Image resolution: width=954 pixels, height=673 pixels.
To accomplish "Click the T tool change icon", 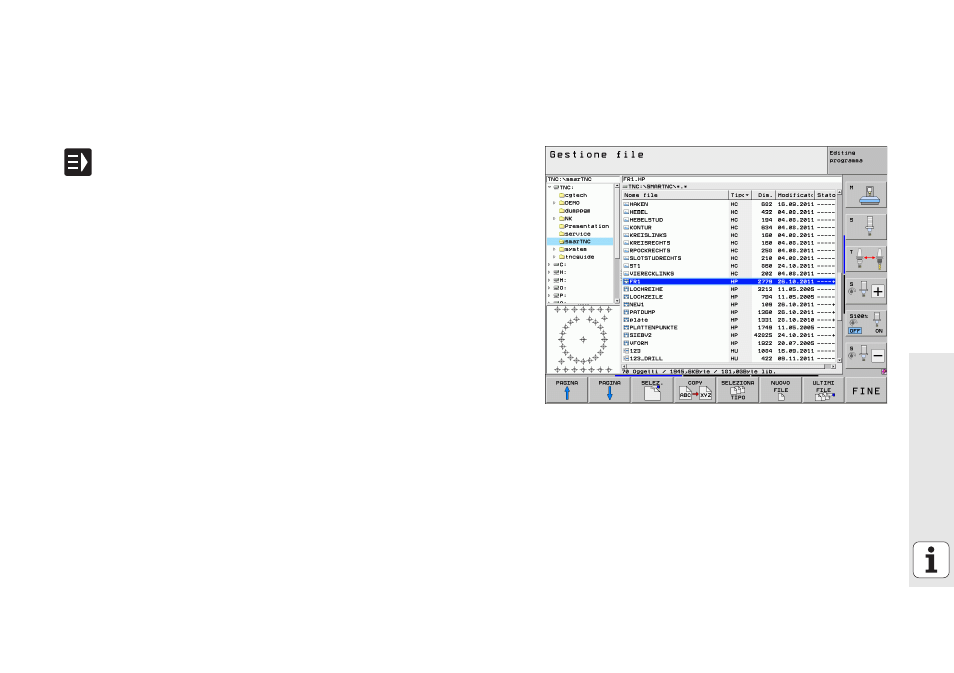I will pyautogui.click(x=866, y=259).
